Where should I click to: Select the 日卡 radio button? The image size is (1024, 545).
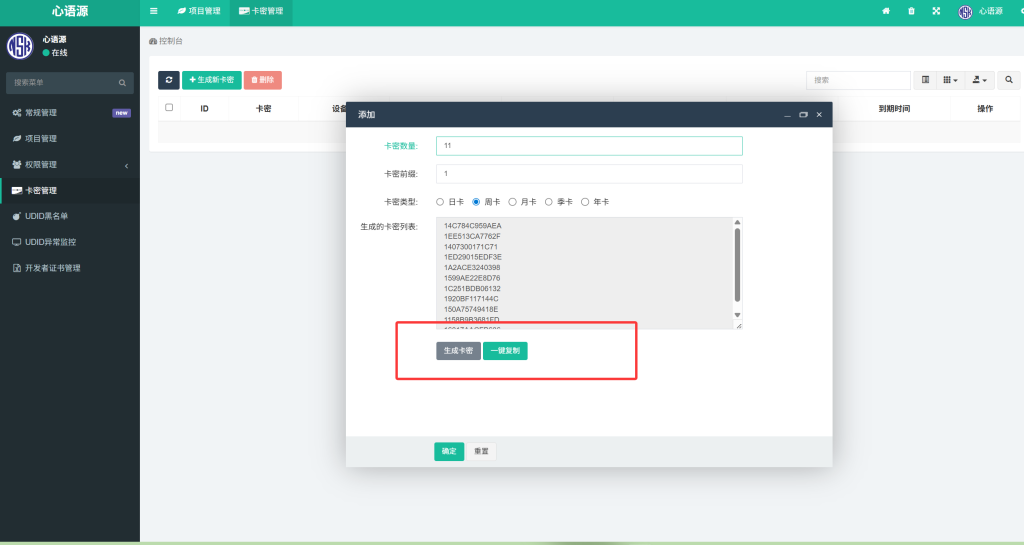[x=440, y=202]
